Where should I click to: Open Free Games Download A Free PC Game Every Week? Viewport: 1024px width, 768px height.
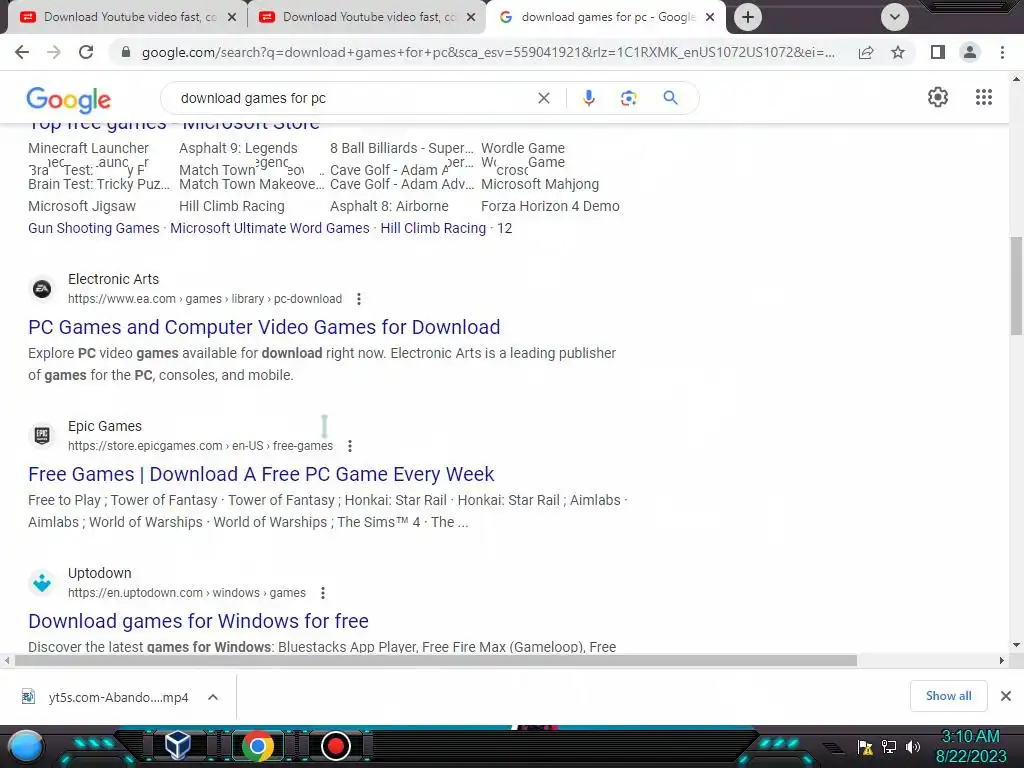[x=261, y=474]
